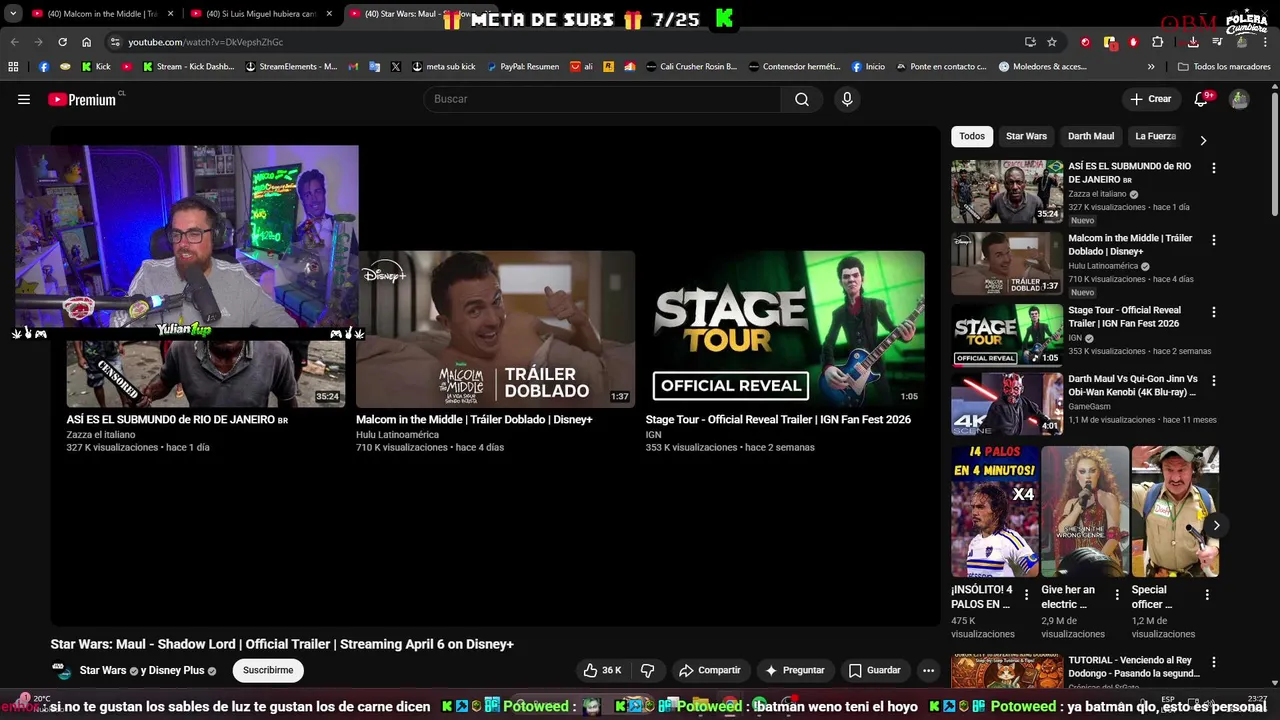Image resolution: width=1280 pixels, height=720 pixels.
Task: Open the Todos los marcadores folder
Action: click(x=1224, y=67)
